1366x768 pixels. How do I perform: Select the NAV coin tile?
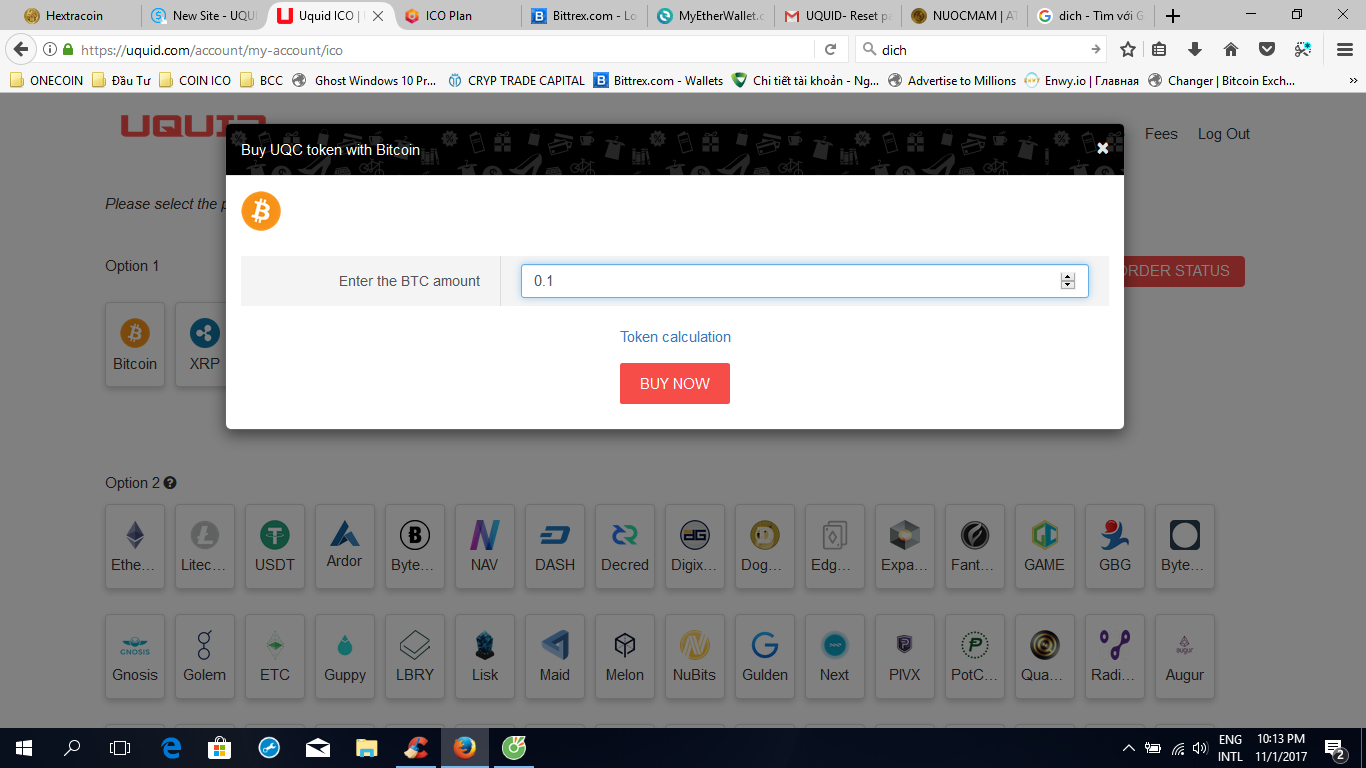485,546
